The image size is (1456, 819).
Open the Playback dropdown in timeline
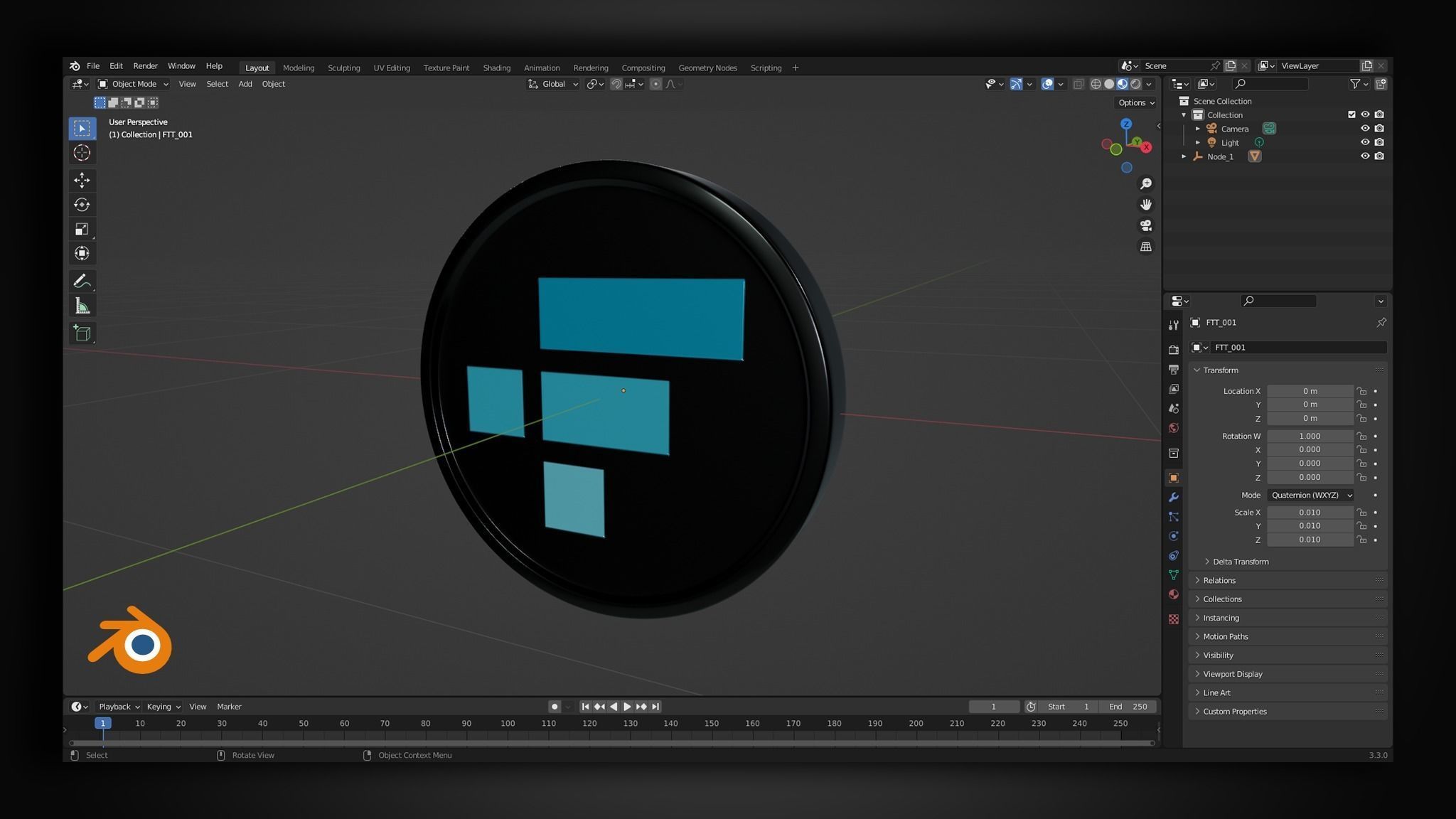(119, 707)
